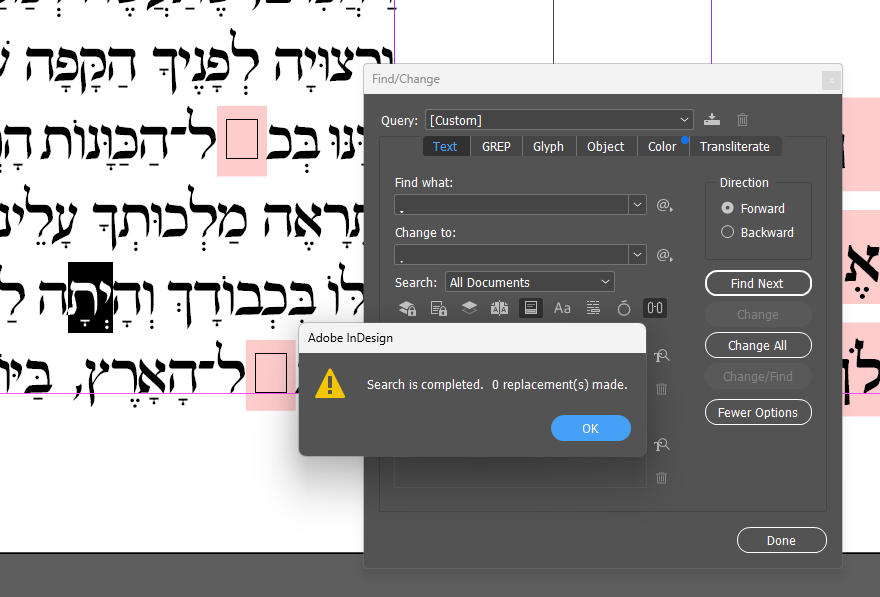Click the pink missing-glyph box in bottom Hebrew line
Viewport: 880px width, 597px height.
(x=271, y=374)
